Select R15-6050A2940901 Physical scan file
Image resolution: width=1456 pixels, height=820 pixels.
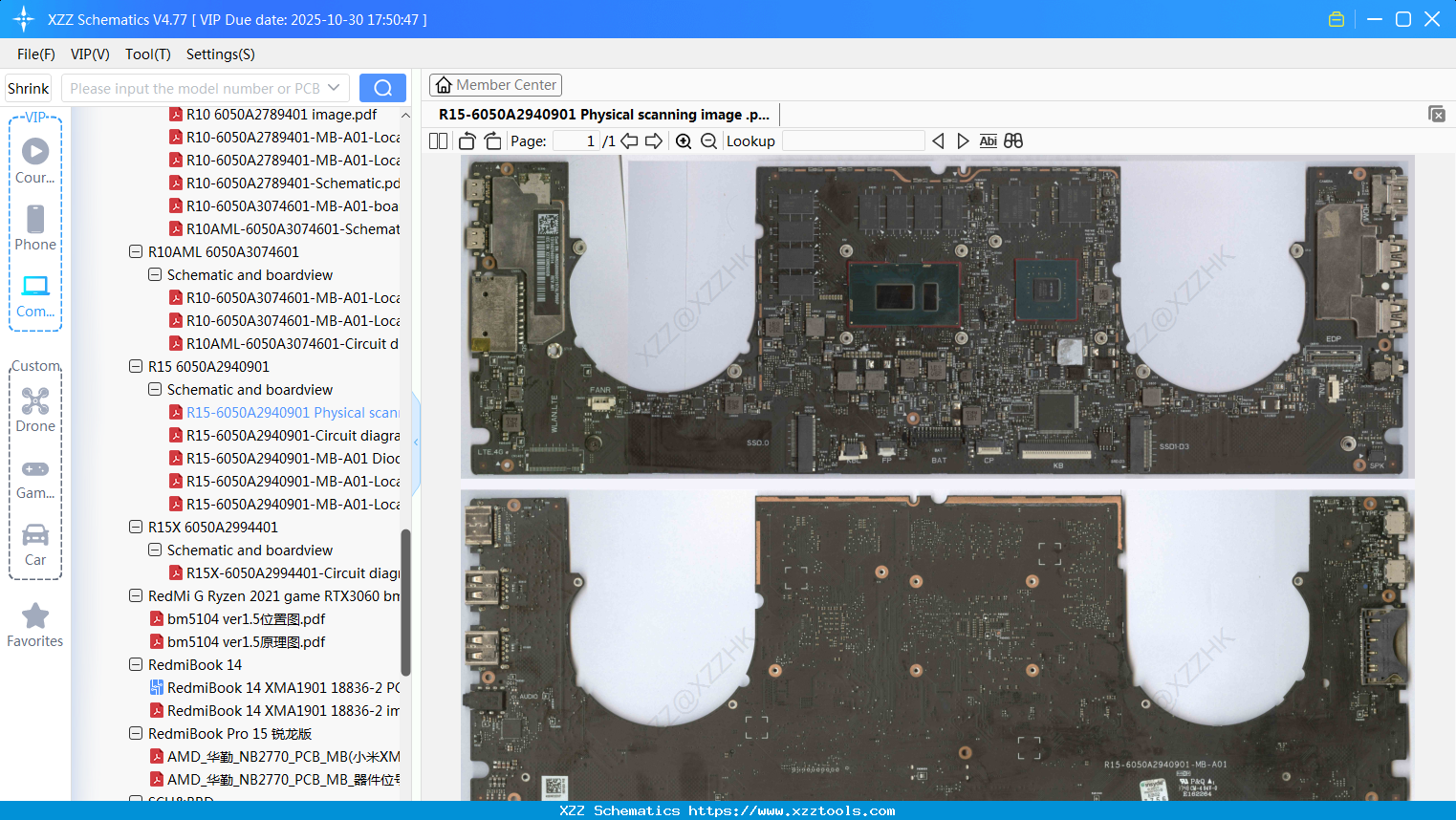pyautogui.click(x=285, y=413)
